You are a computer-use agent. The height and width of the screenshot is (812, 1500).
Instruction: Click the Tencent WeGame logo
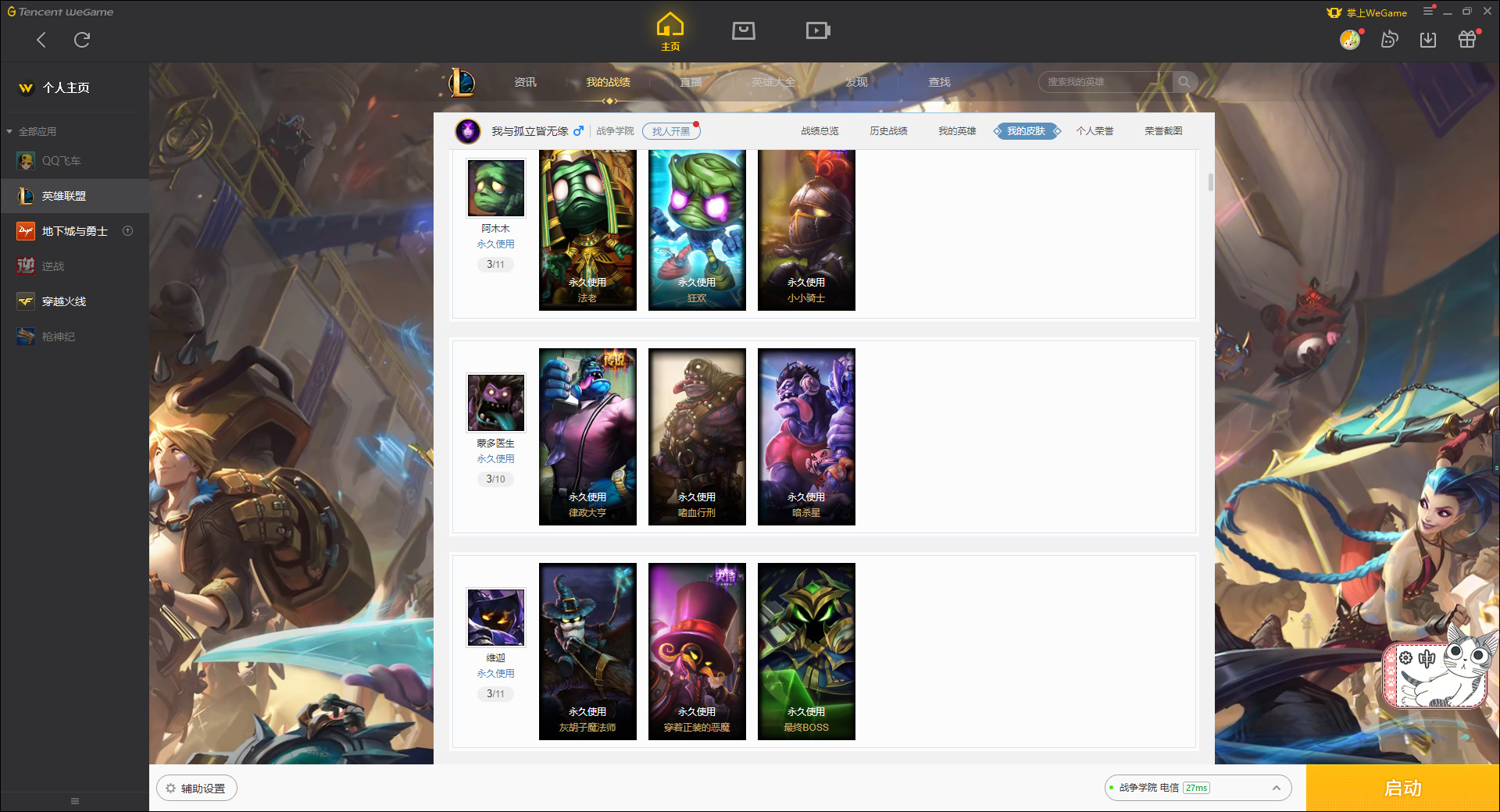[x=60, y=12]
